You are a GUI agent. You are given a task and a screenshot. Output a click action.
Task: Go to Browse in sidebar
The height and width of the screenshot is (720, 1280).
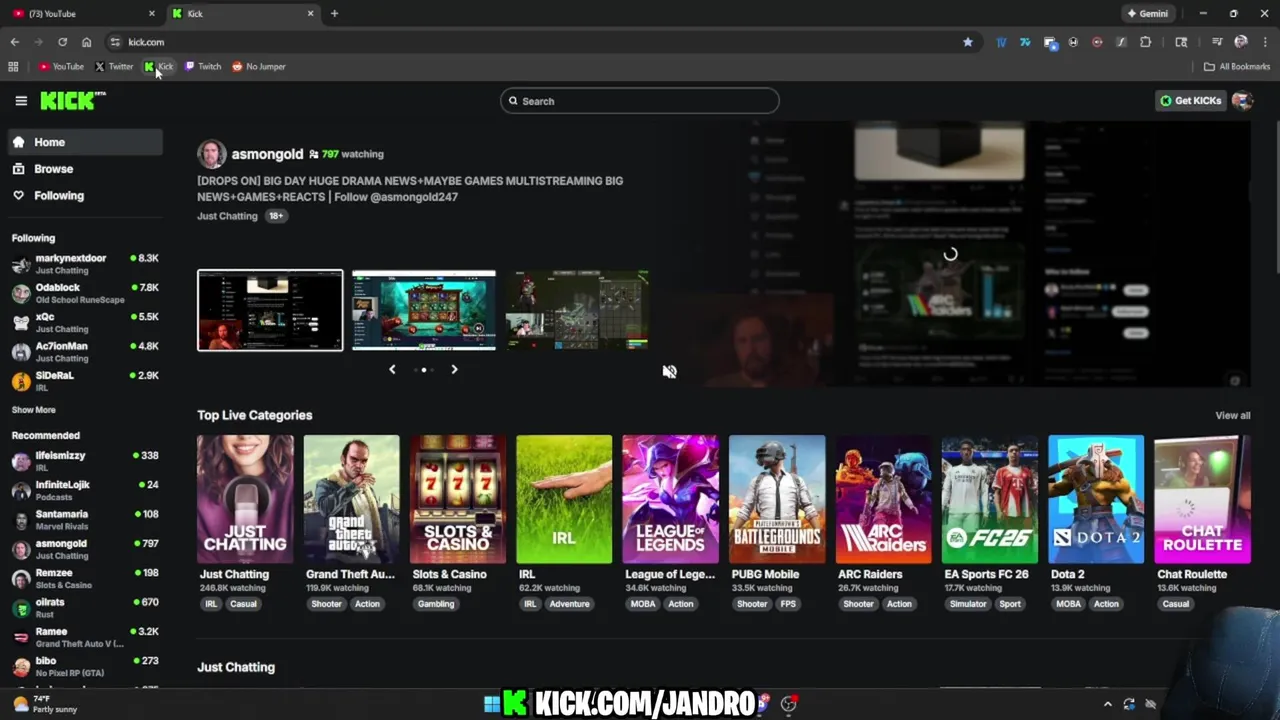(x=85, y=169)
